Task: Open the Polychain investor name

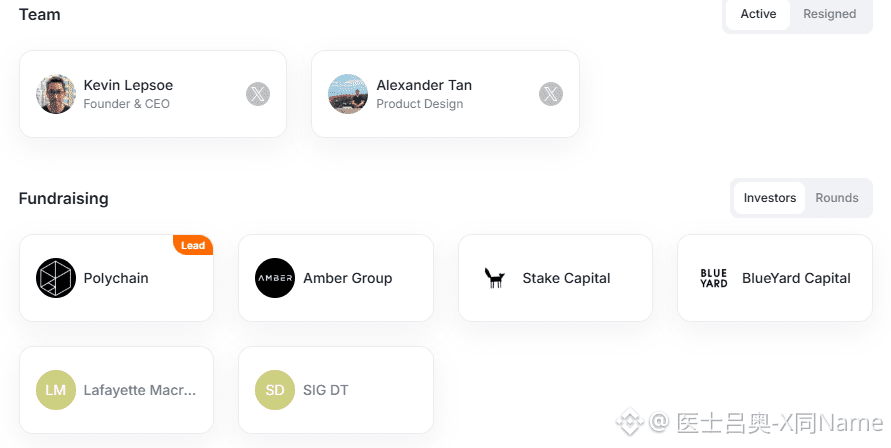Action: coord(116,278)
